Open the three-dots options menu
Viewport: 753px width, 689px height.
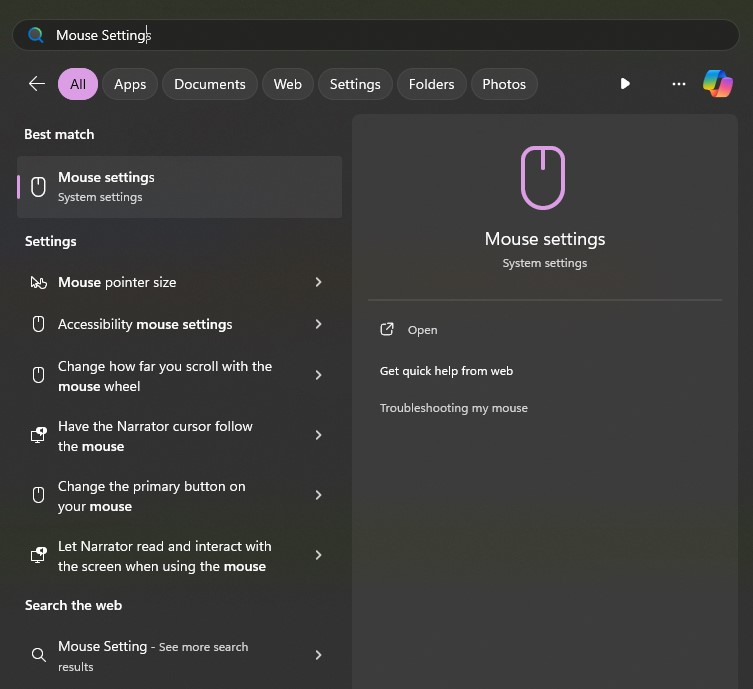(x=679, y=84)
